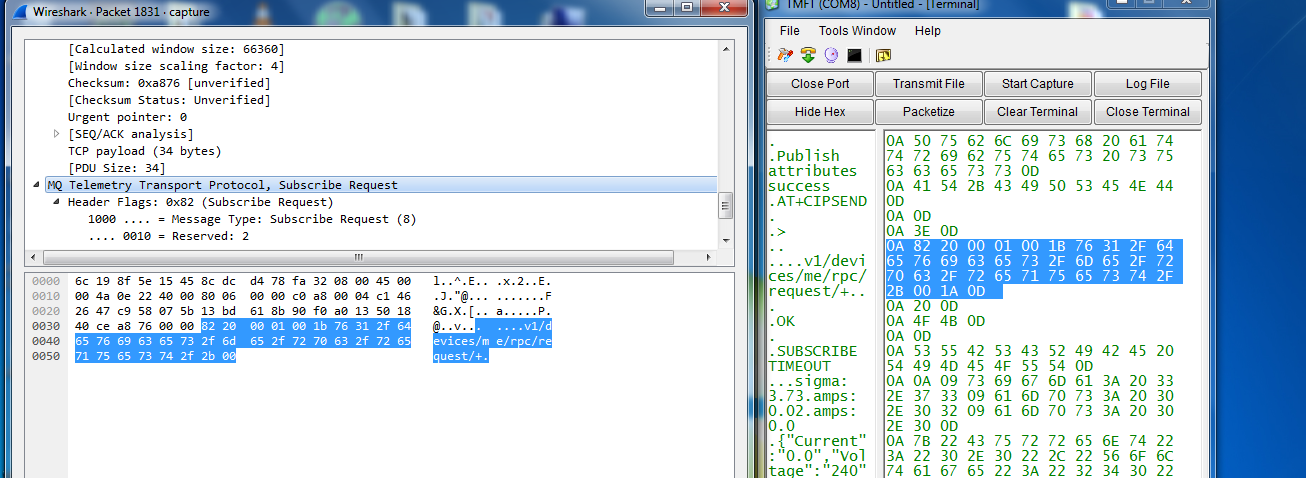Open the Tools Window menu
Screen dimensions: 1306x478
point(857,31)
